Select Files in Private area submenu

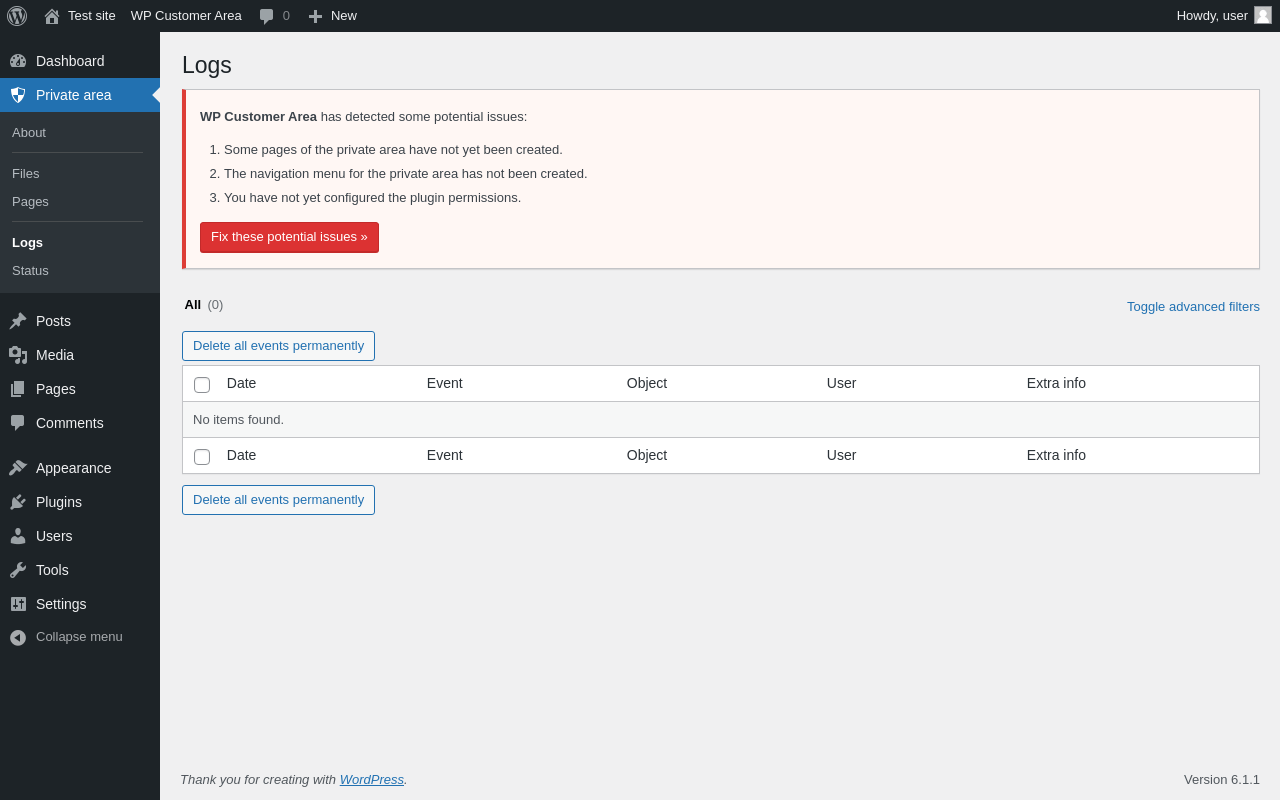click(x=26, y=174)
